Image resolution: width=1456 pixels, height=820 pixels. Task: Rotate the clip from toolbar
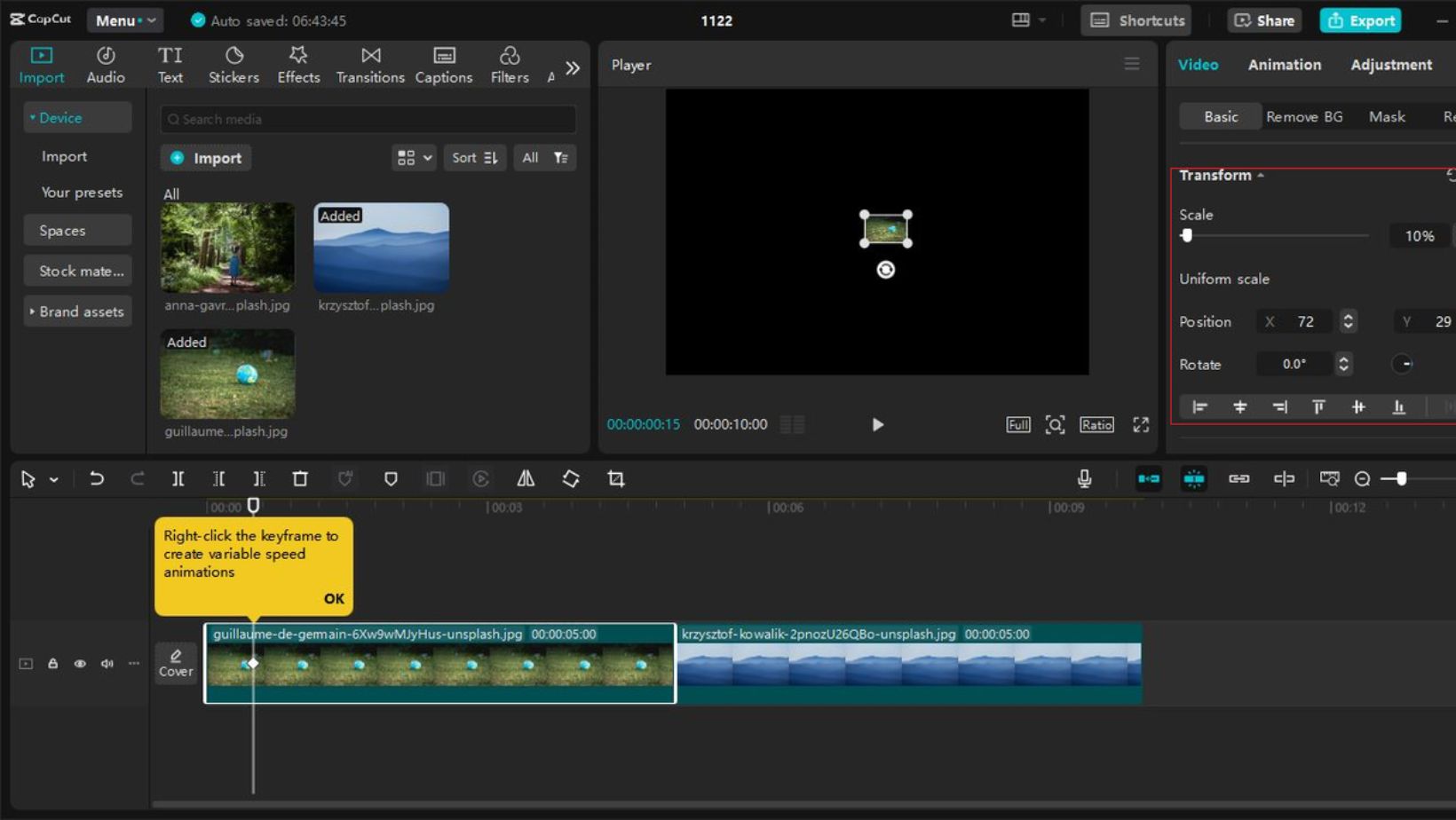571,479
